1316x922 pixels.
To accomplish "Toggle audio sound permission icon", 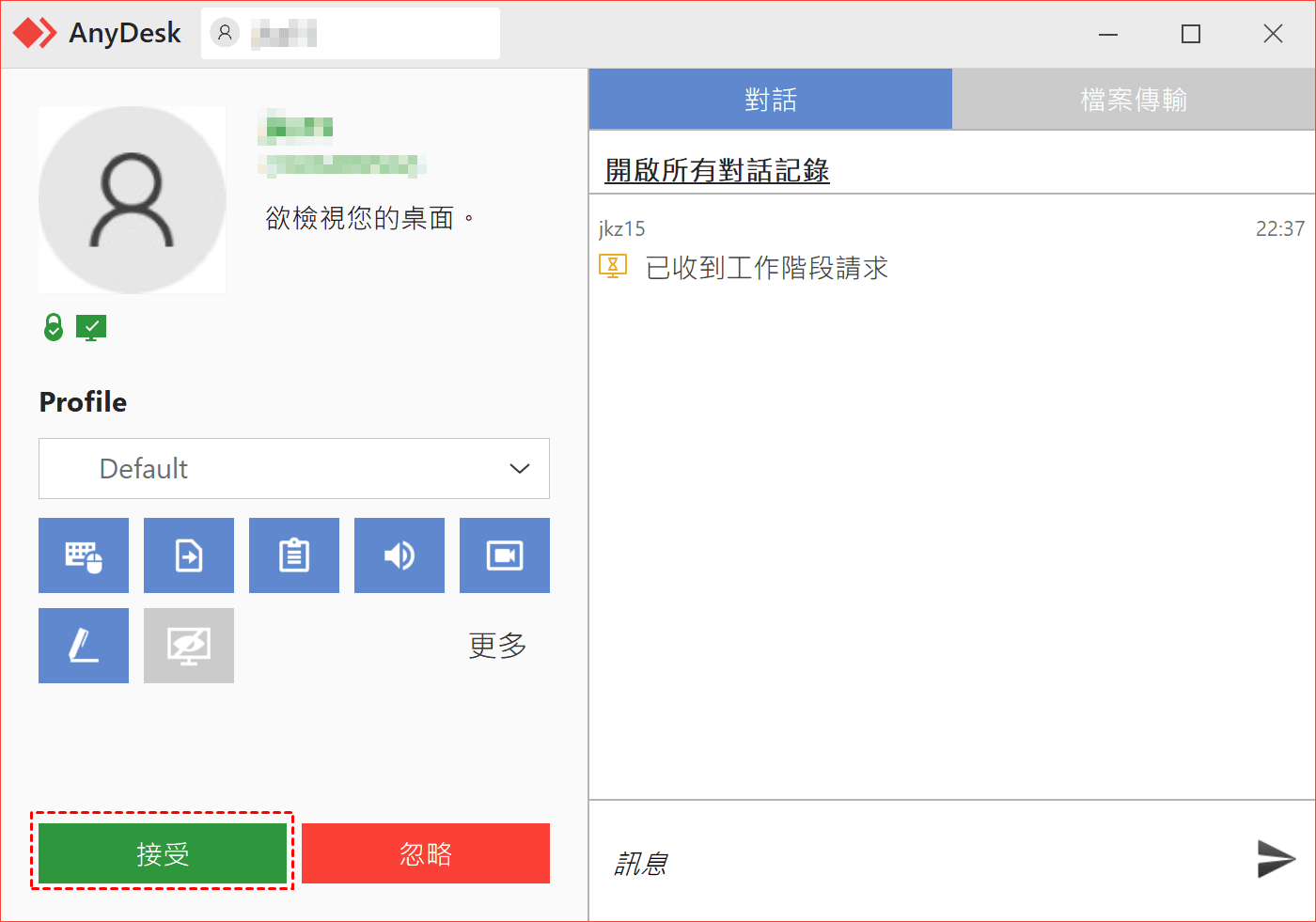I will (399, 555).
